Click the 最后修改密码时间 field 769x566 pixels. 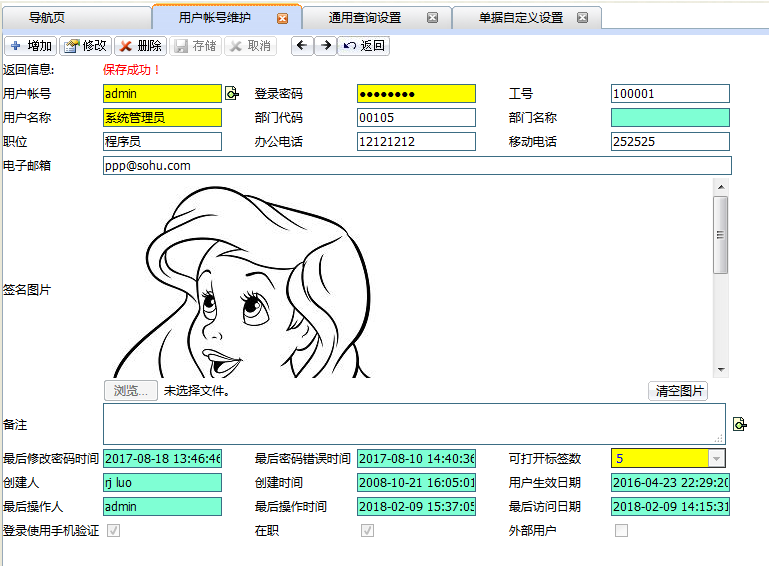coord(162,459)
